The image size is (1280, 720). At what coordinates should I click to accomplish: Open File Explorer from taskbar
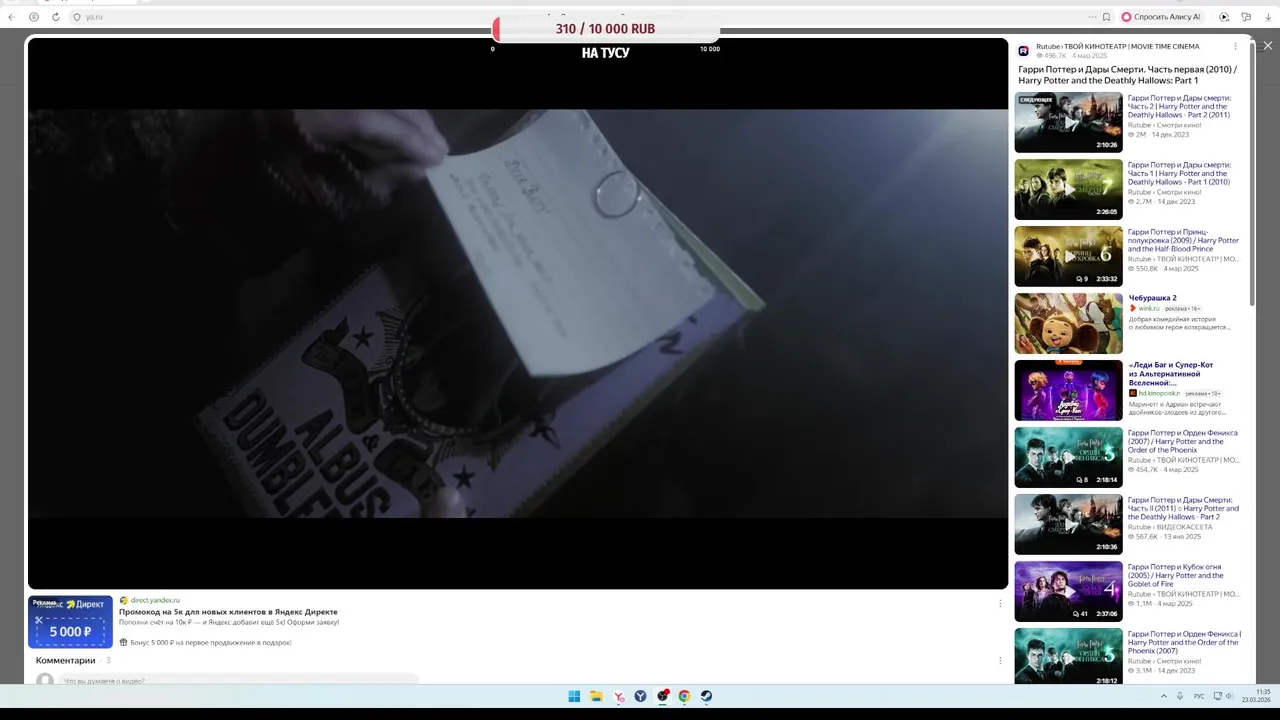pyautogui.click(x=596, y=696)
